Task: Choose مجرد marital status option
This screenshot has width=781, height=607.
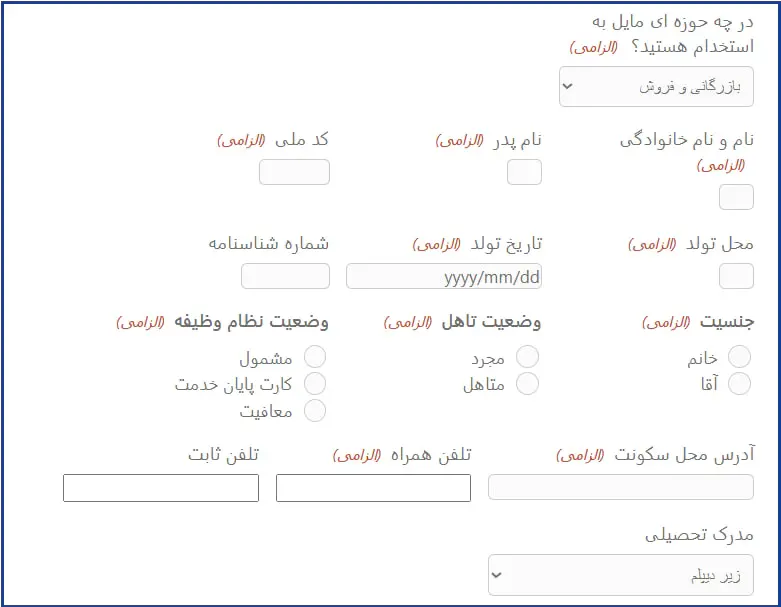Action: click(x=527, y=357)
